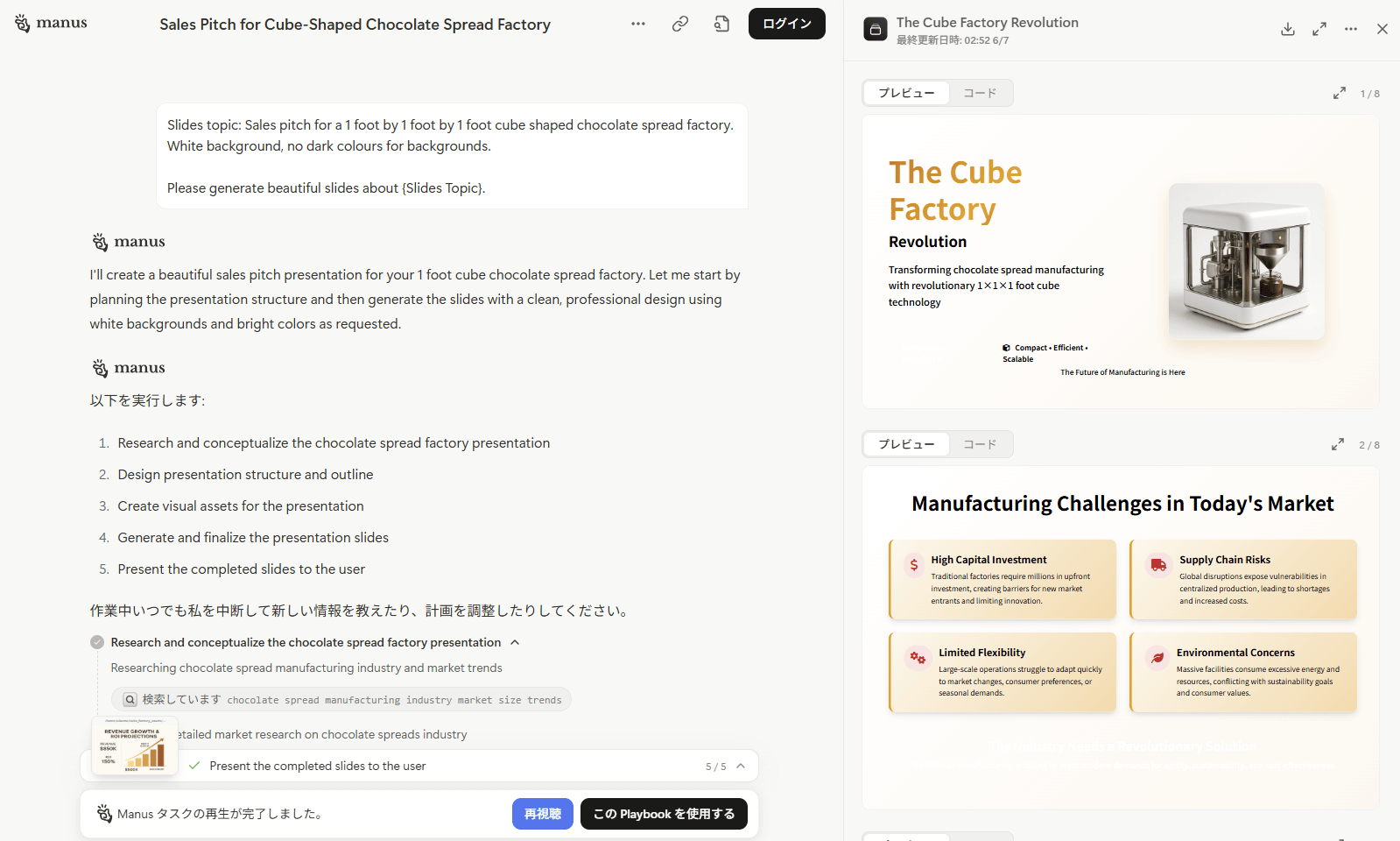Open the chocolate spread market search chip
The image size is (1400, 841).
click(341, 699)
